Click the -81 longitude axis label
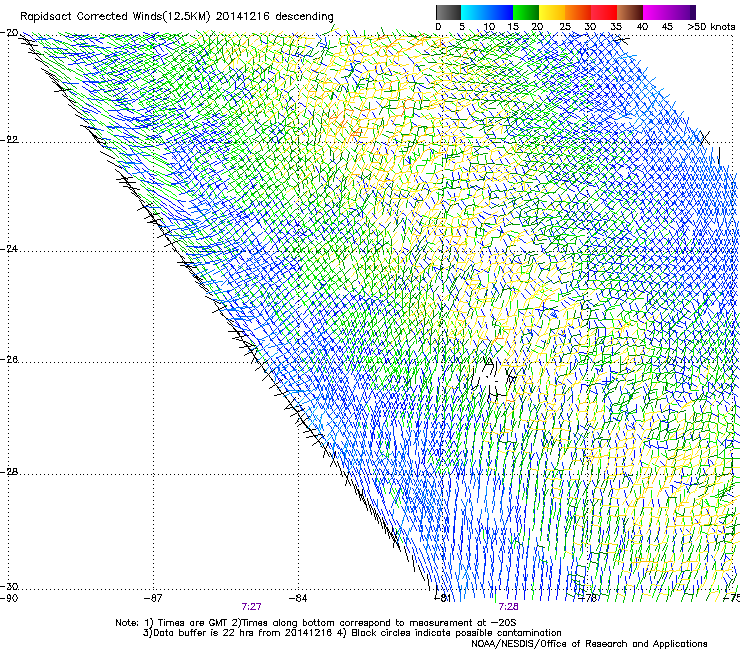The height and width of the screenshot is (650, 740). click(442, 598)
